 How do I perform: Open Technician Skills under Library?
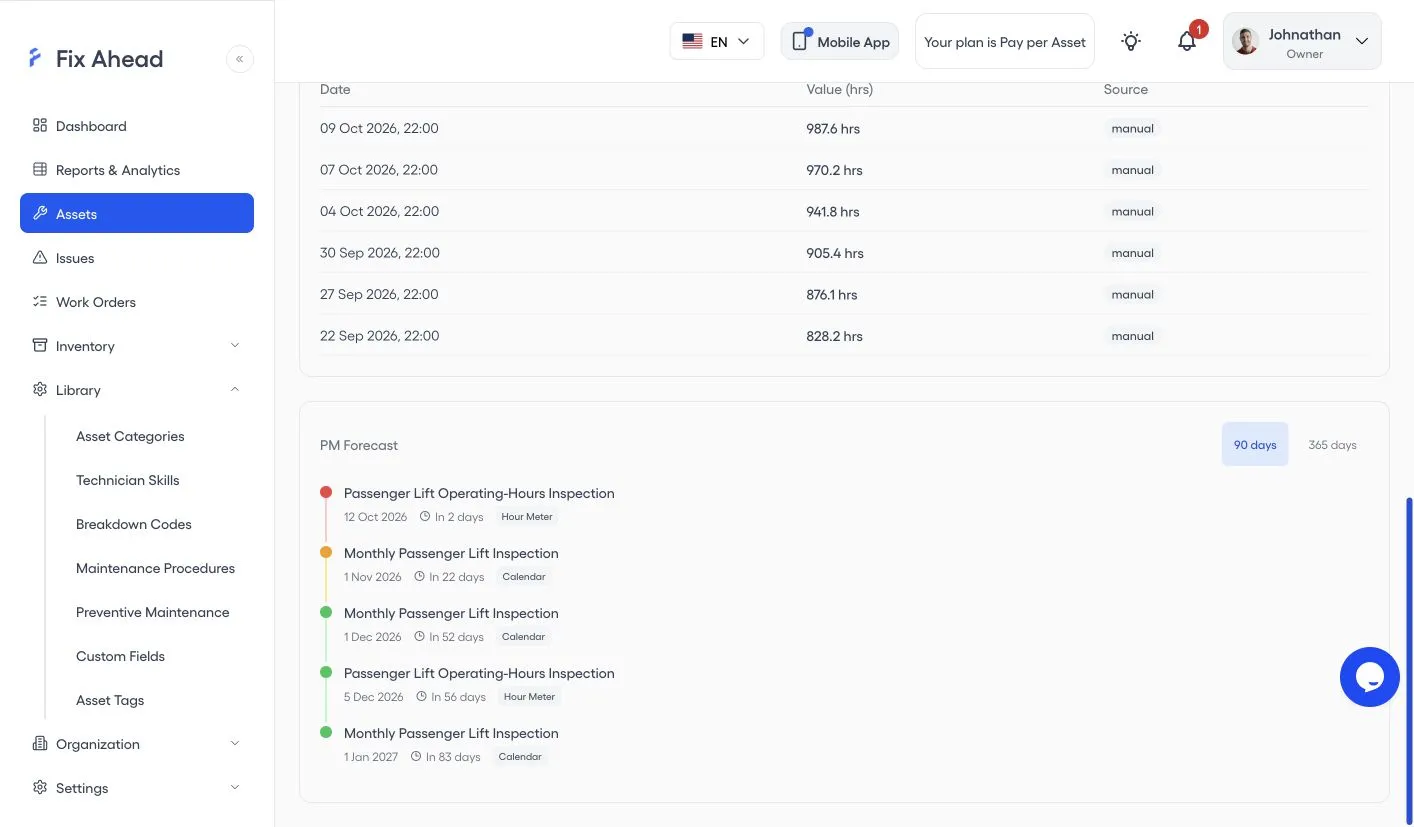coord(128,480)
